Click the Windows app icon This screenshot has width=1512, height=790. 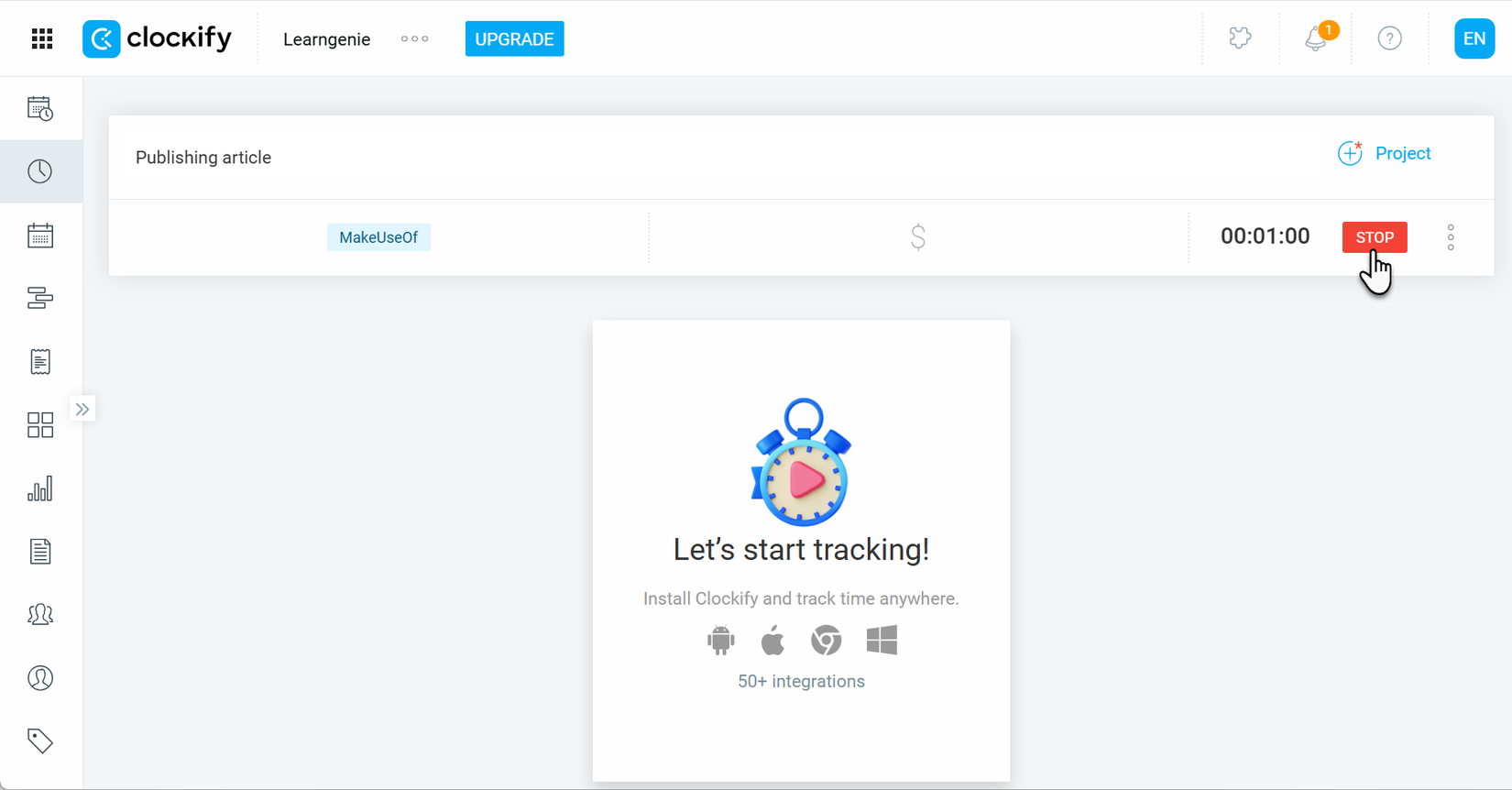(882, 640)
